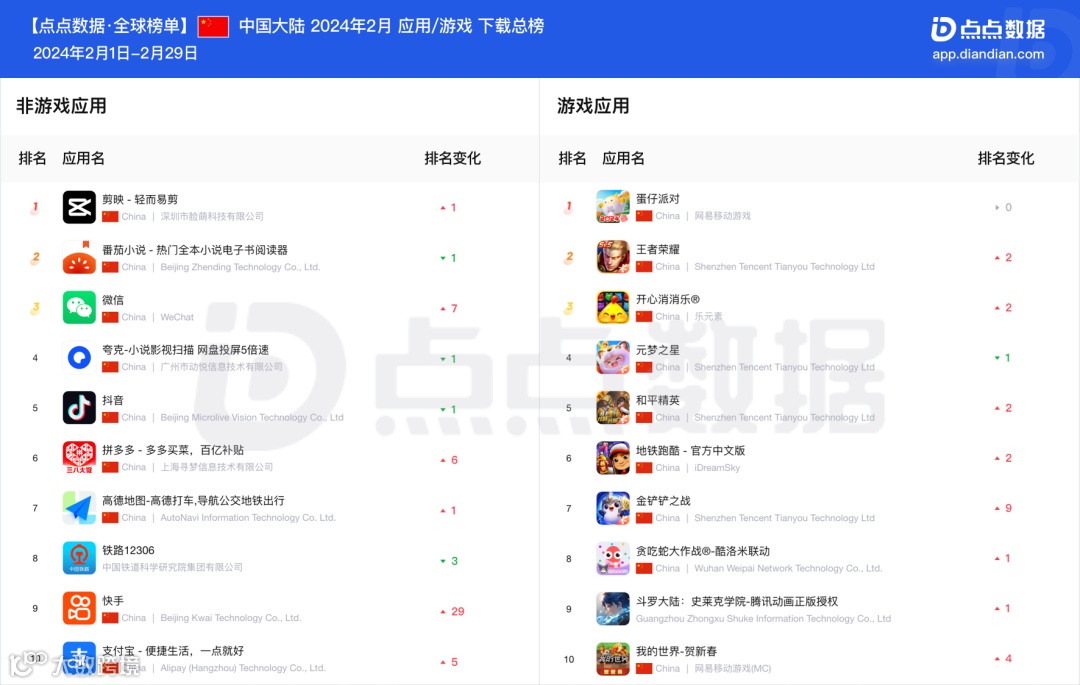Open the 斗罗大陆：史莱克学院 game title
Viewport: 1080px width, 685px height.
pos(737,601)
